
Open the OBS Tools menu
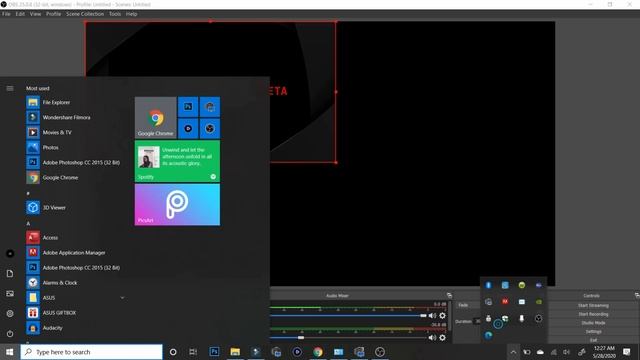click(x=115, y=14)
